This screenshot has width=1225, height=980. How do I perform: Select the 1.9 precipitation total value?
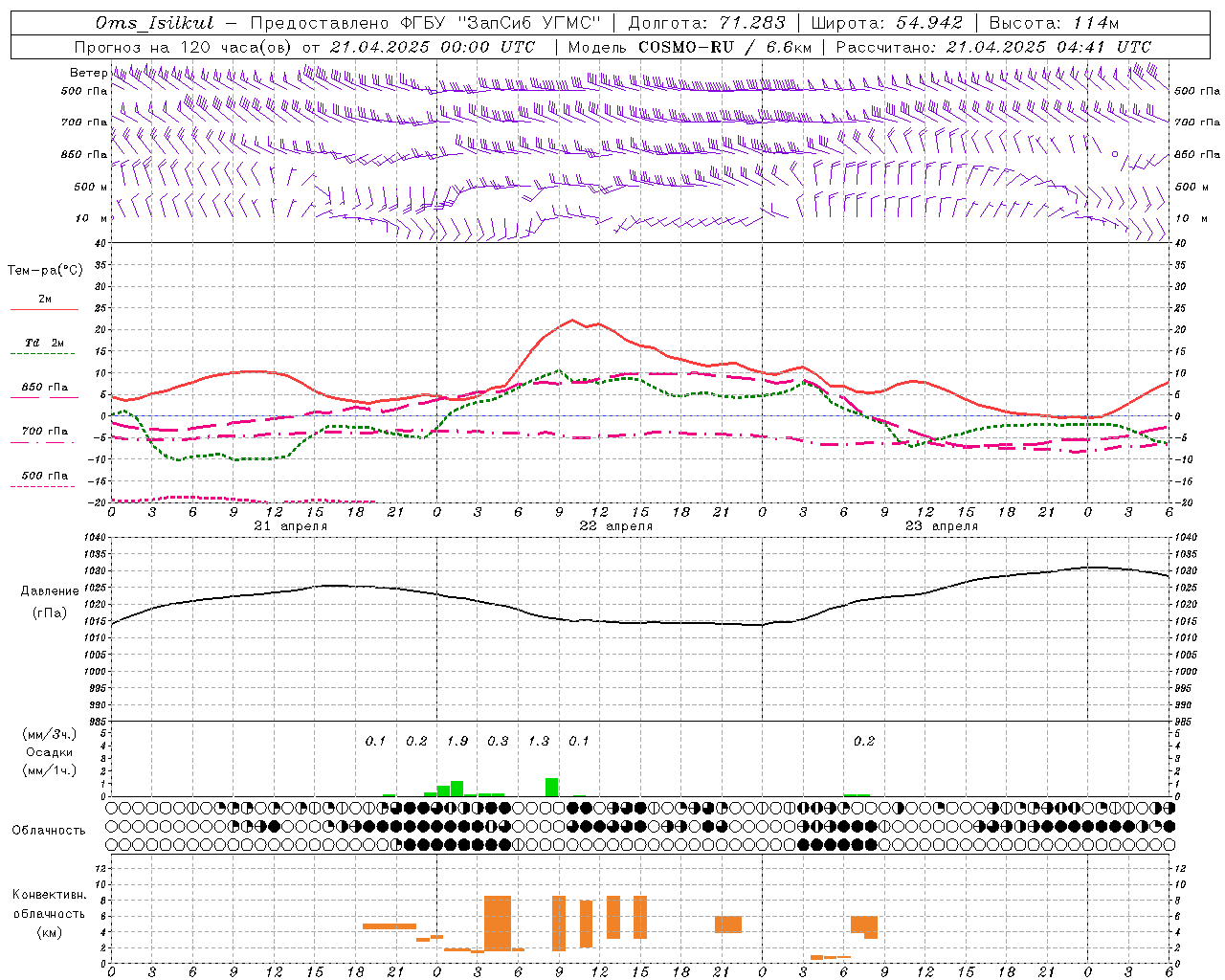[x=457, y=741]
